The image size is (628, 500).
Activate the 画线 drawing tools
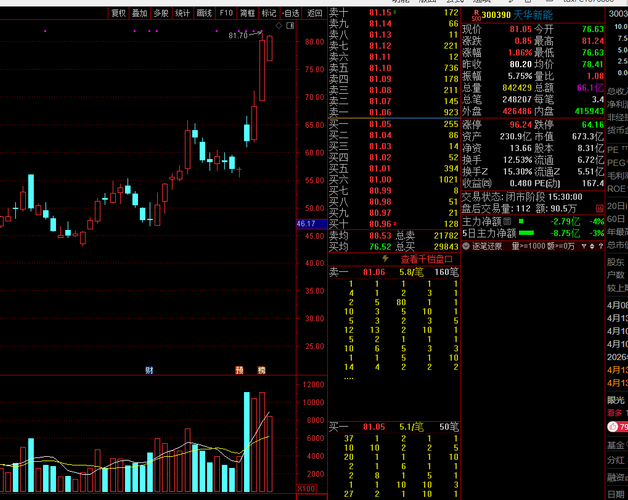(x=204, y=13)
